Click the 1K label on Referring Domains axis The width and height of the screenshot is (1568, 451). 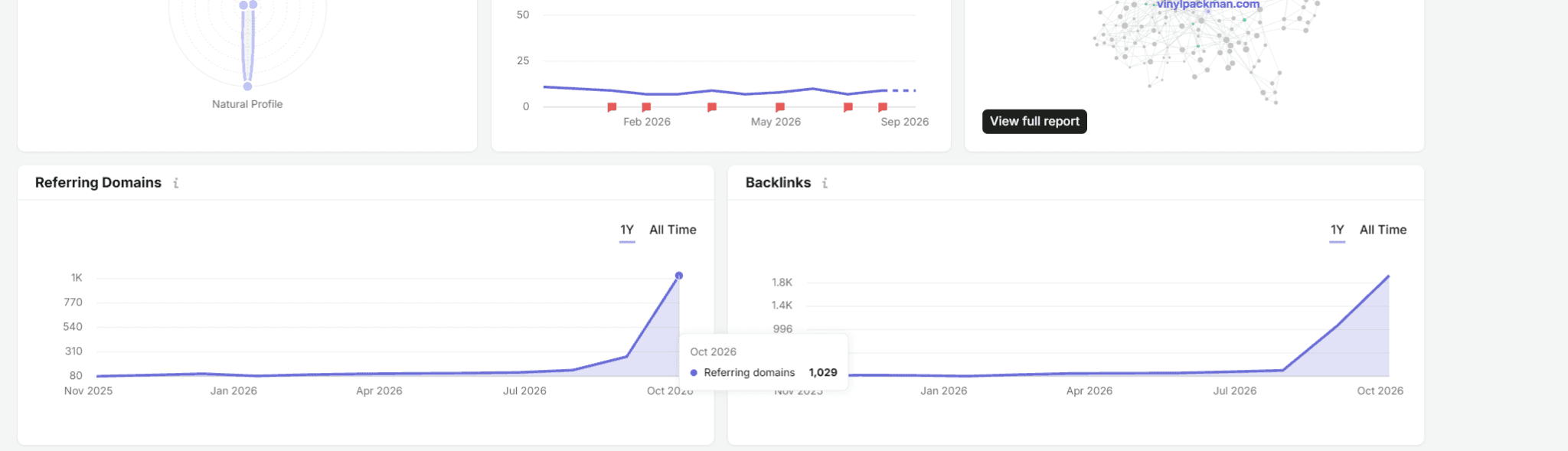click(77, 278)
